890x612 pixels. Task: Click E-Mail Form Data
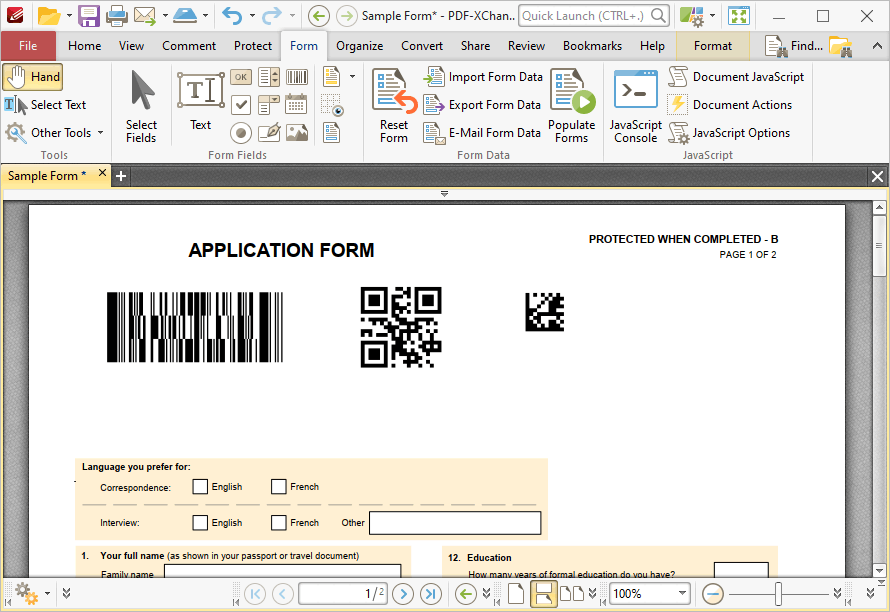click(x=482, y=133)
